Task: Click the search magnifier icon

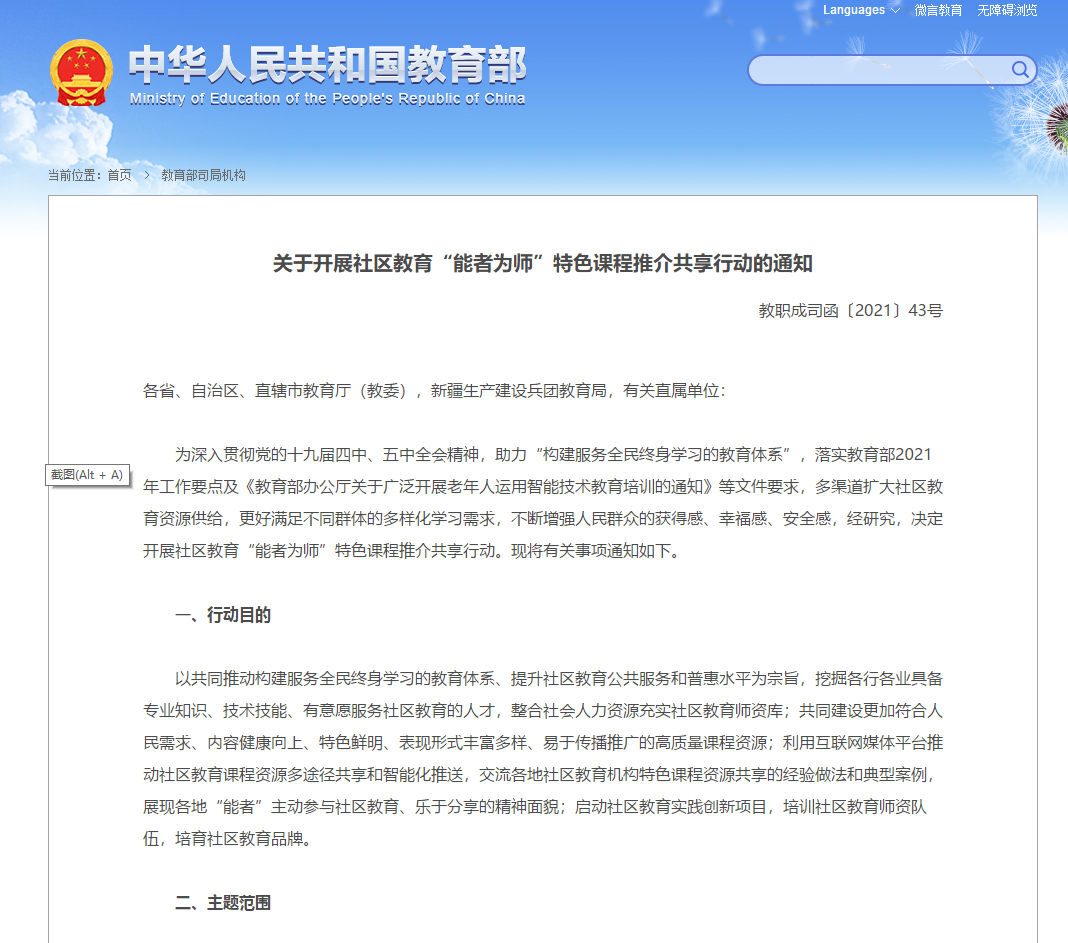Action: pyautogui.click(x=1020, y=69)
